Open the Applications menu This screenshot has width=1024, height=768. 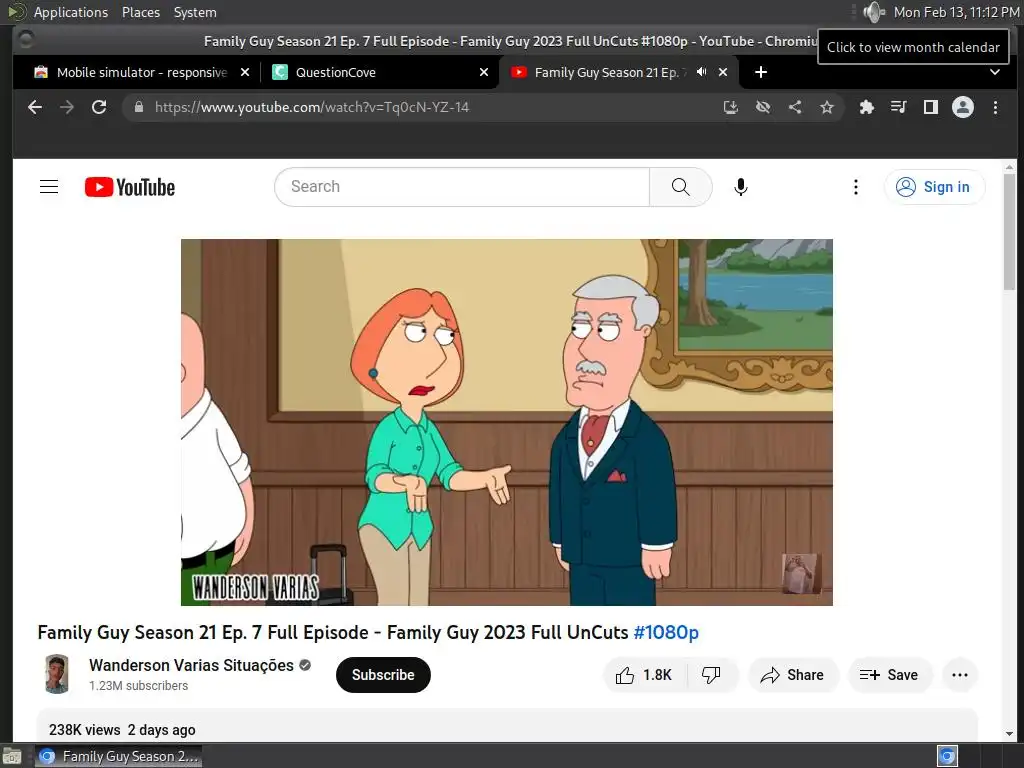[71, 12]
